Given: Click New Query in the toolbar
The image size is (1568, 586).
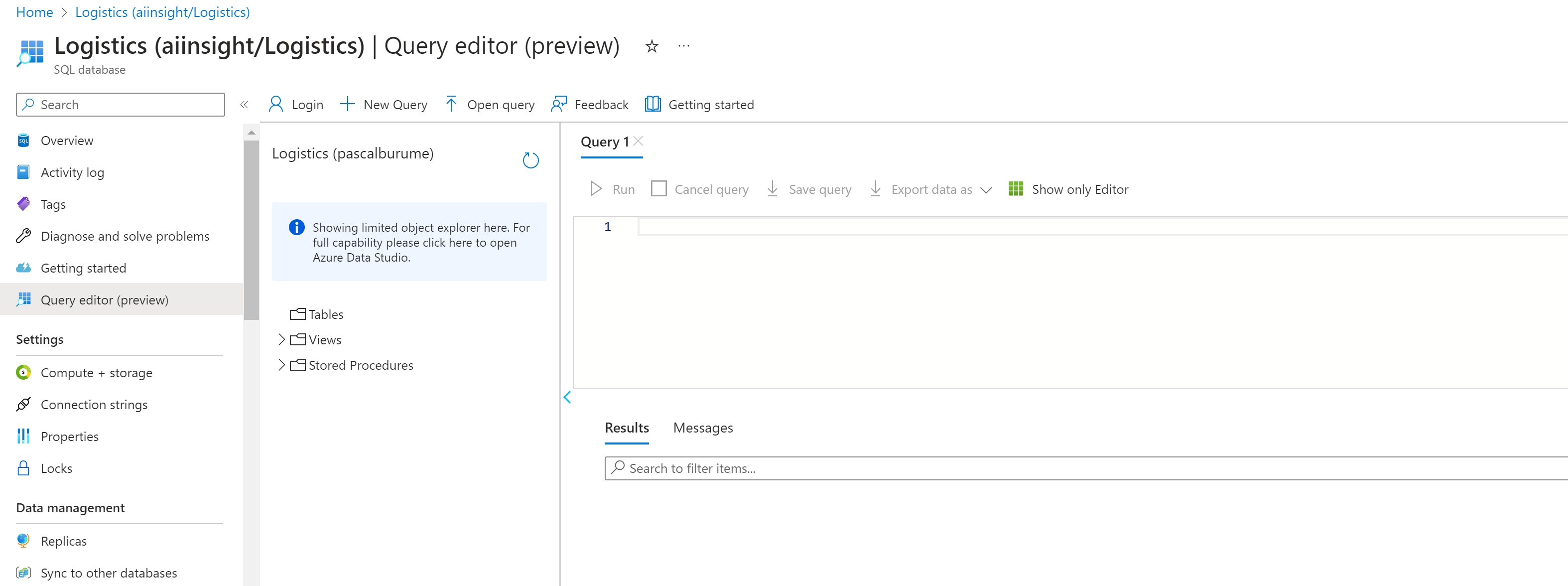Looking at the screenshot, I should click(384, 104).
